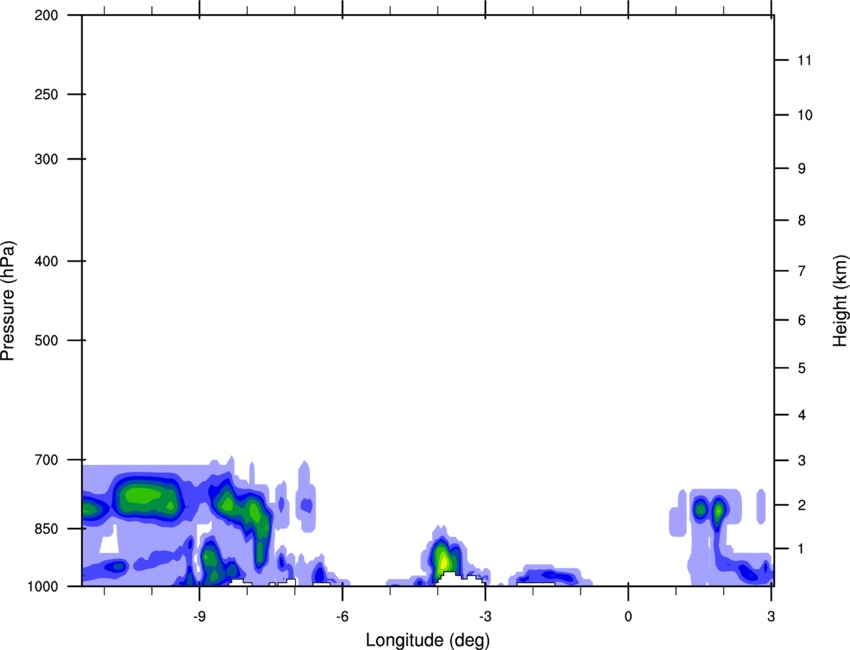
Task: Click the 'Longitude (deg)' axis title
Action: [x=428, y=640]
